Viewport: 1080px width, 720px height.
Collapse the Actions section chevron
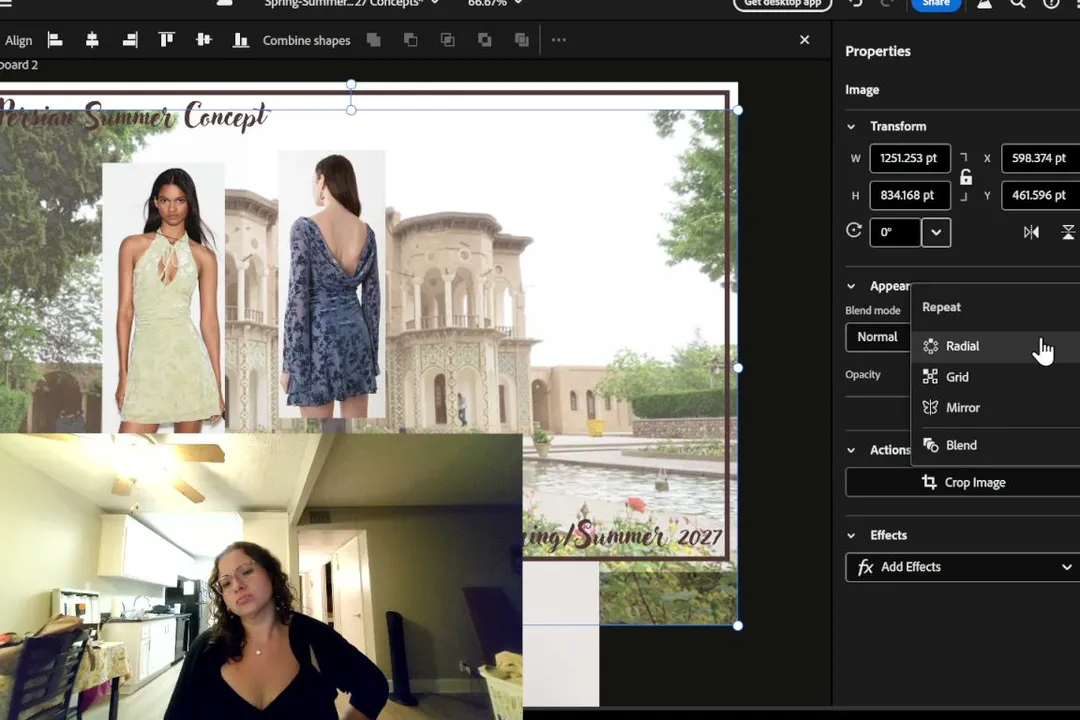[851, 451]
